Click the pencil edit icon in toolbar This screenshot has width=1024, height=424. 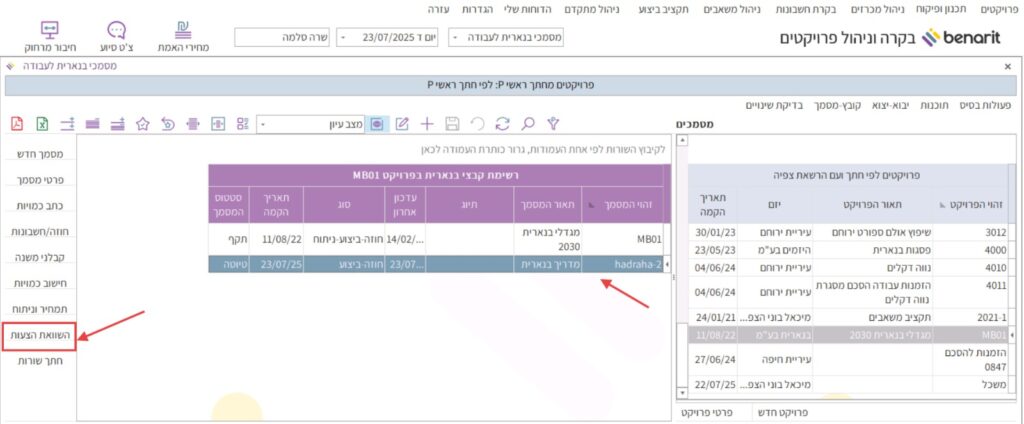point(402,124)
